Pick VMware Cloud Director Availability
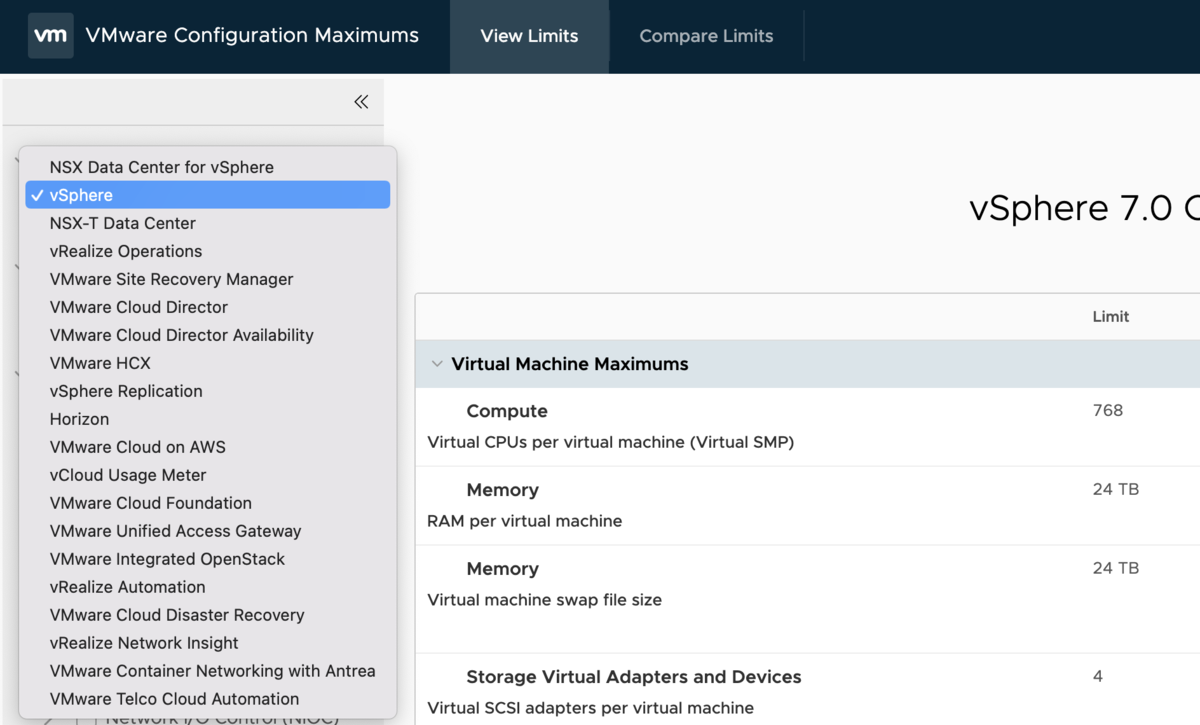This screenshot has width=1200, height=725. (208, 335)
